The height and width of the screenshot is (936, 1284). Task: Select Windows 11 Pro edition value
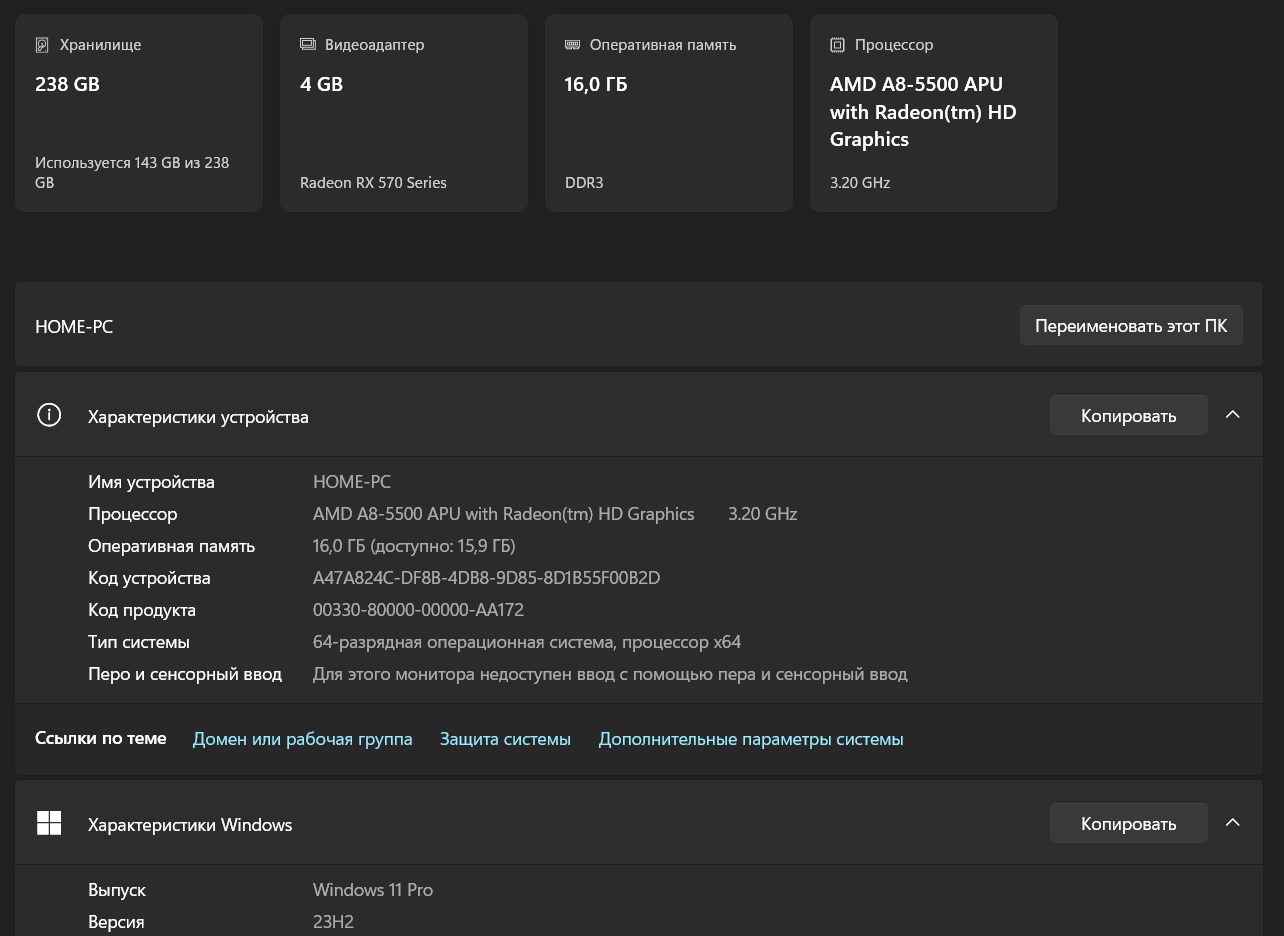373,890
